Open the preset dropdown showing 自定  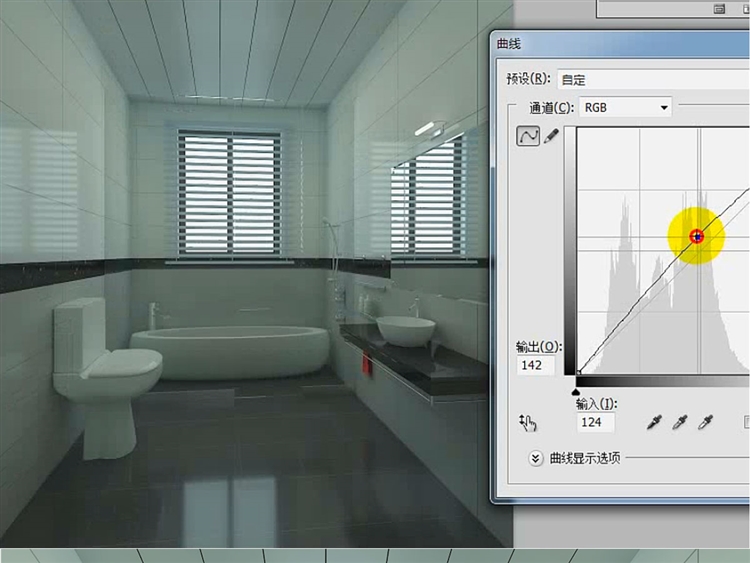pyautogui.click(x=653, y=79)
